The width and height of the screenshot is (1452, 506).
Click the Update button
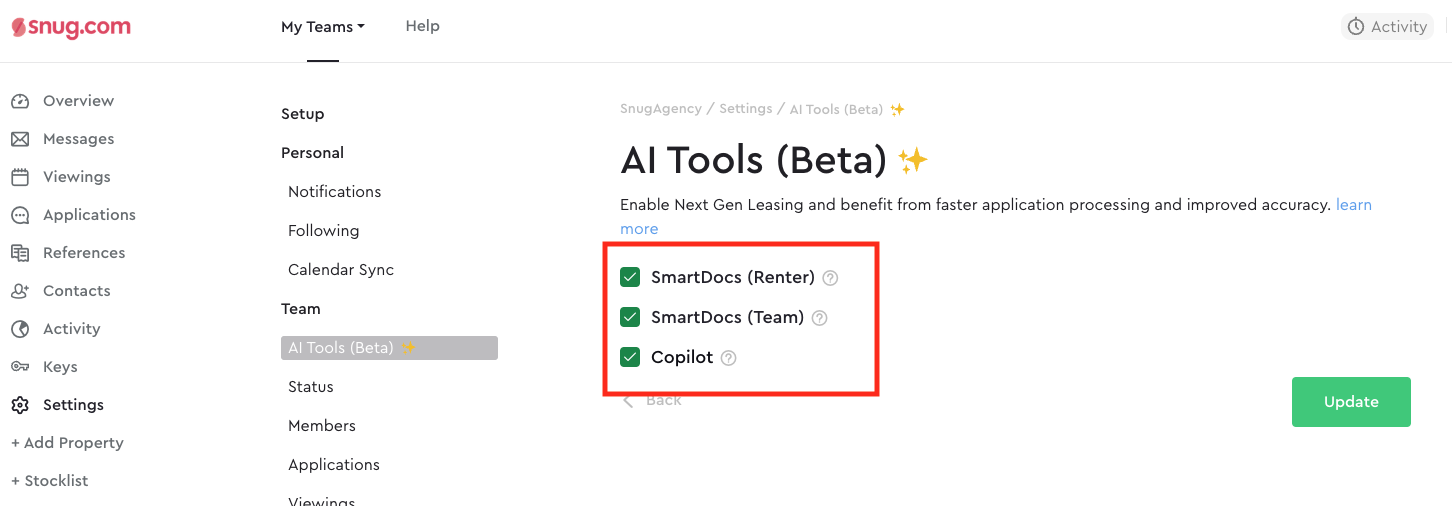tap(1351, 402)
